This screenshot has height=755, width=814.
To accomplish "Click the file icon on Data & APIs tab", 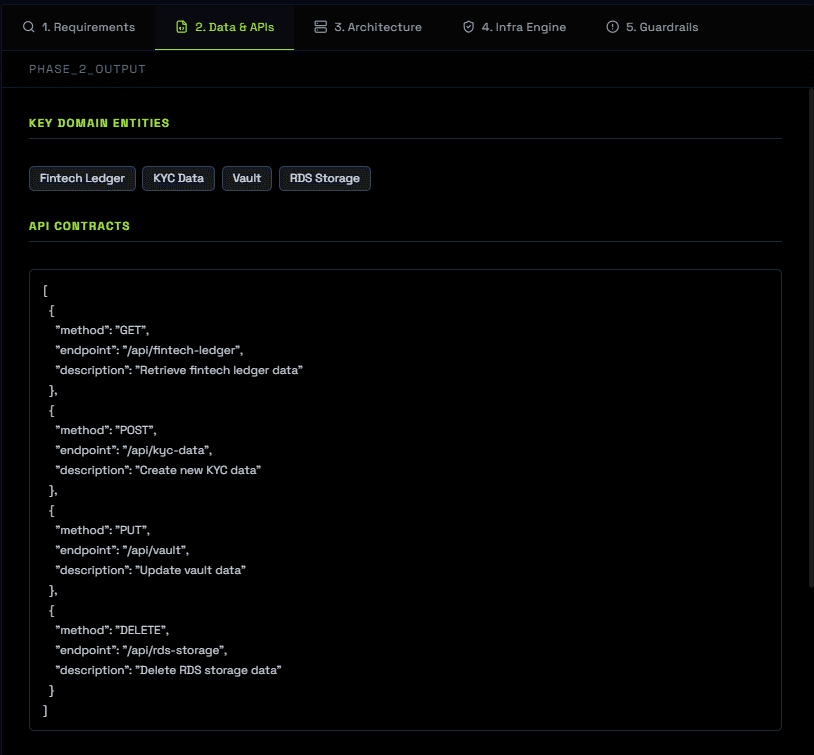I will pyautogui.click(x=180, y=27).
